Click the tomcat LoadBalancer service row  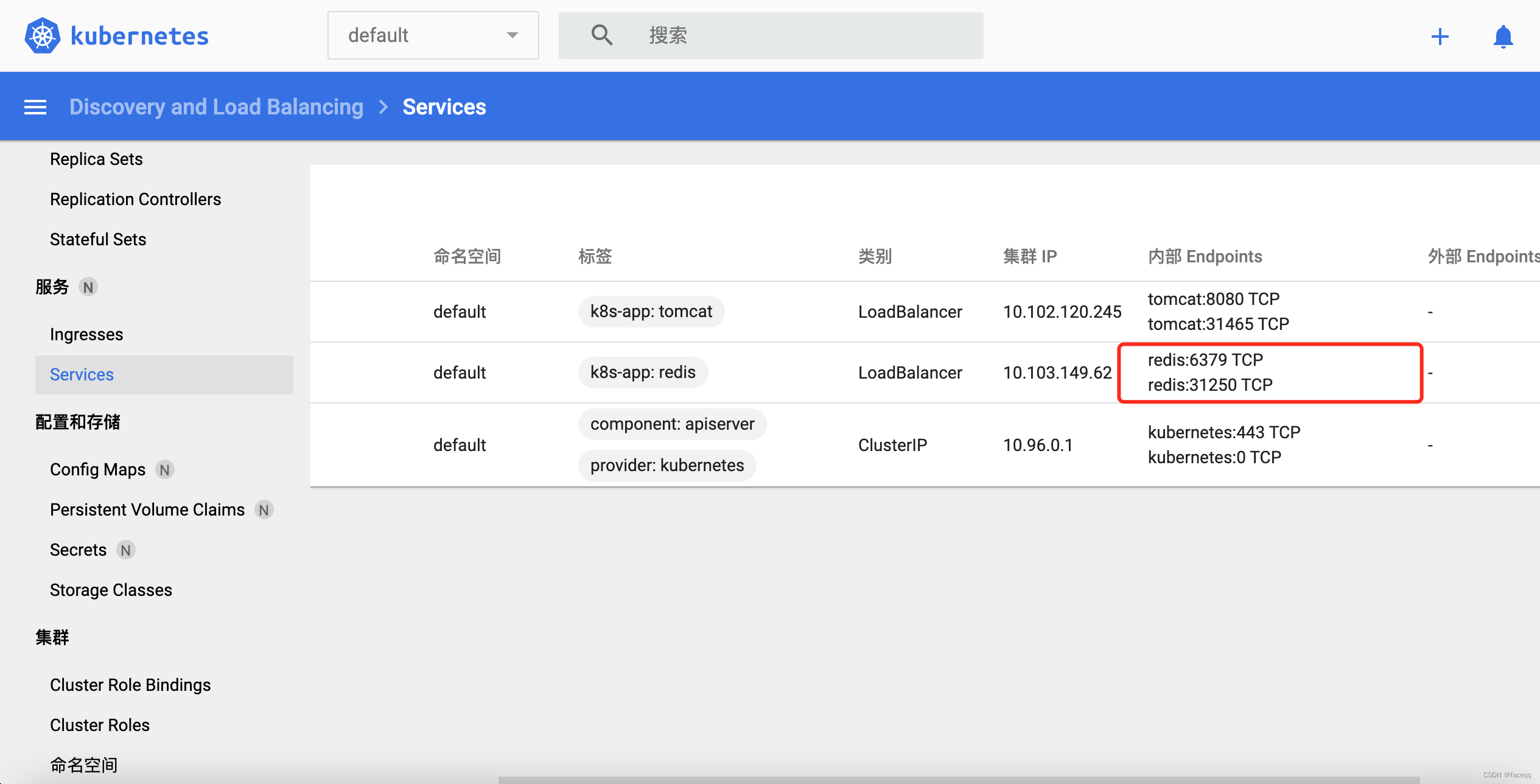coord(780,311)
